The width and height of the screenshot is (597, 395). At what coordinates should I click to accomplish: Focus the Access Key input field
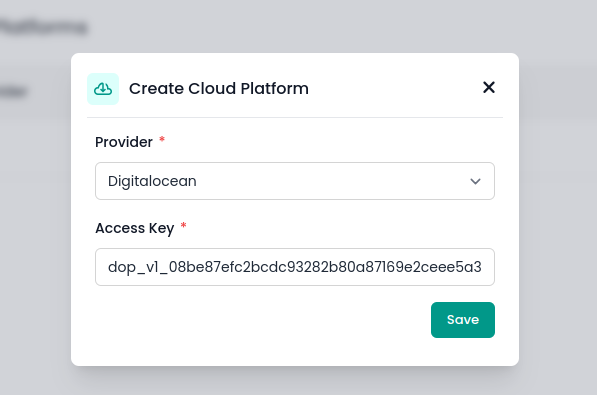295,267
